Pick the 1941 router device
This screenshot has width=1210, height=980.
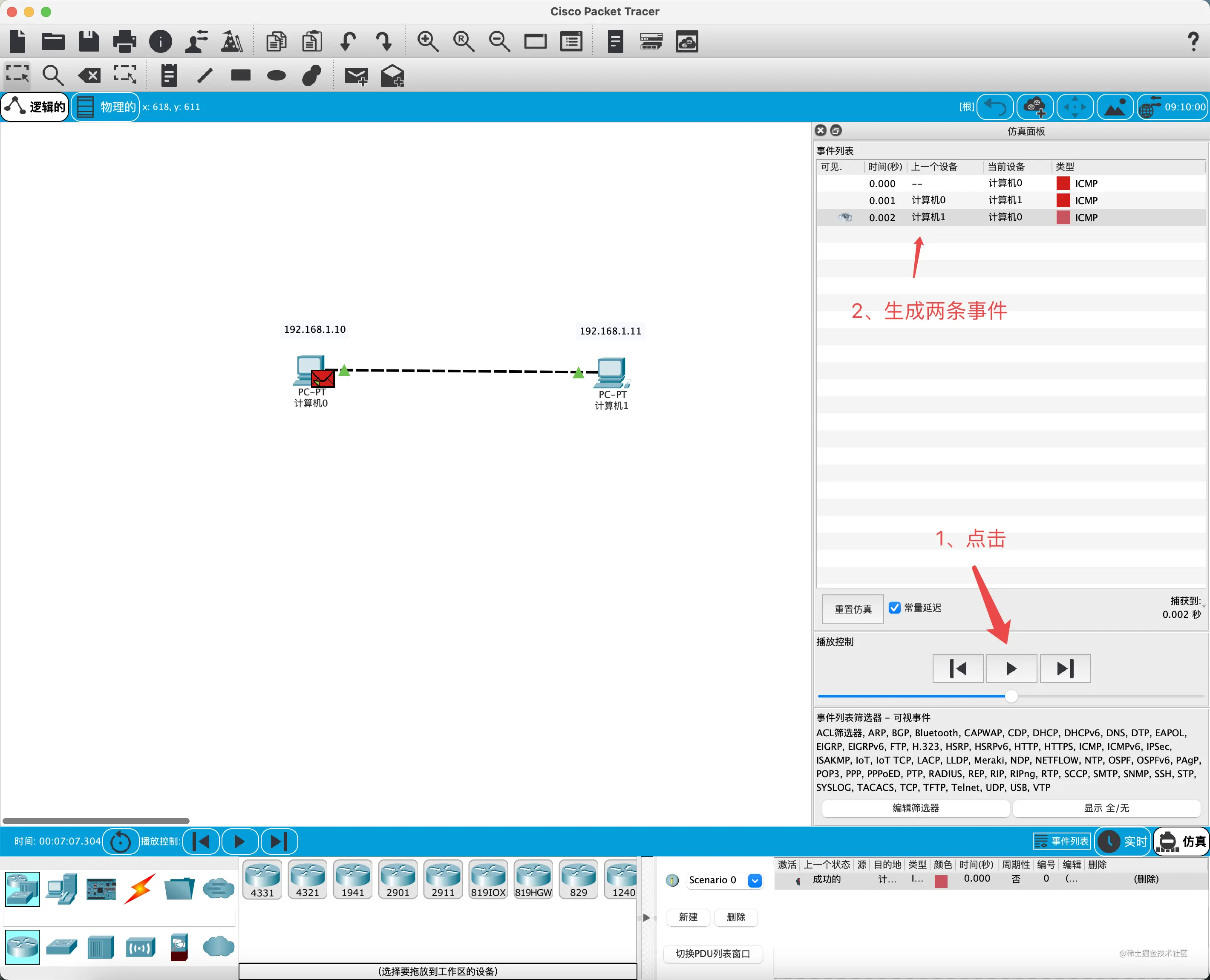pos(353,879)
